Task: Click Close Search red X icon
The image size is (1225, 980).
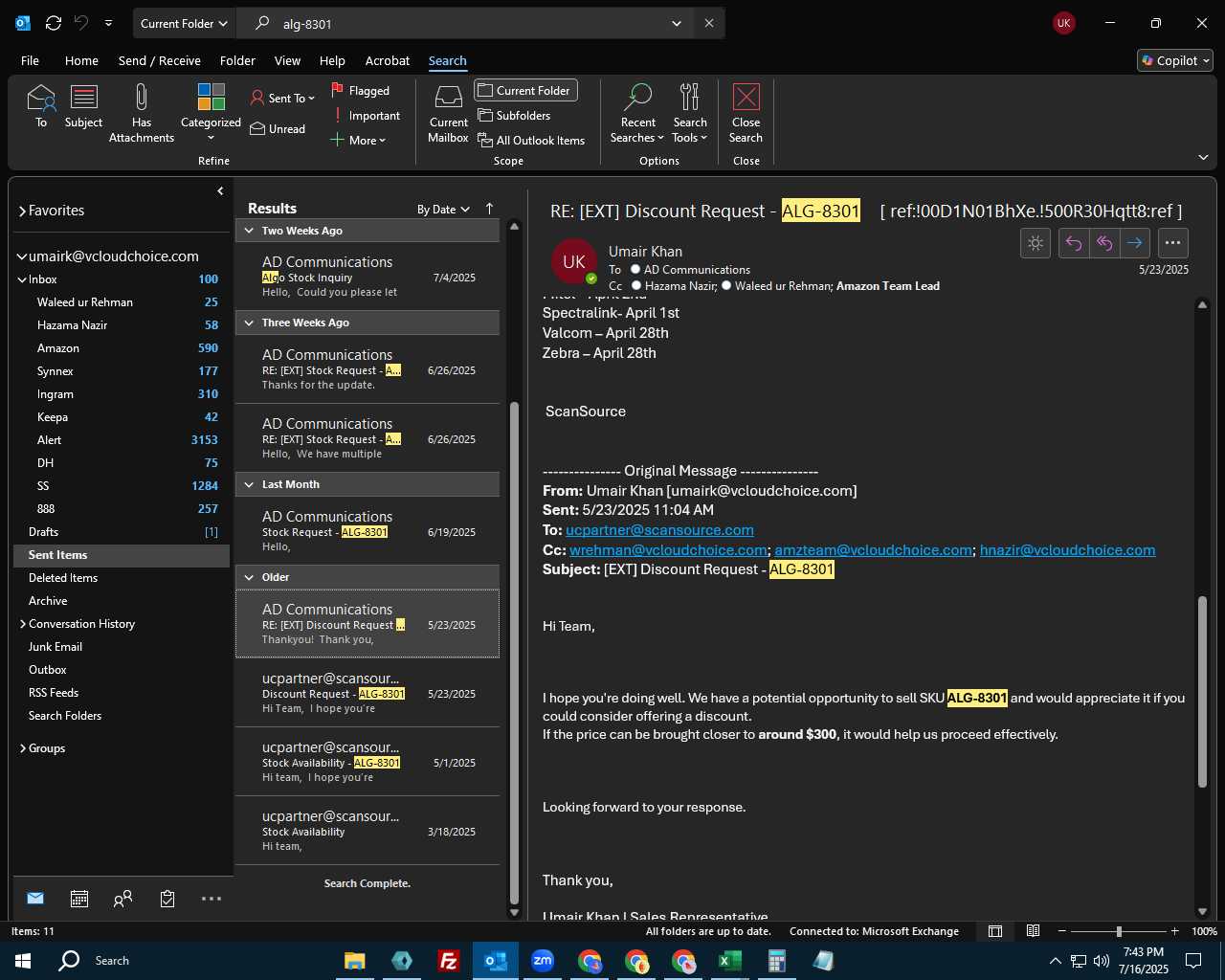Action: click(746, 114)
